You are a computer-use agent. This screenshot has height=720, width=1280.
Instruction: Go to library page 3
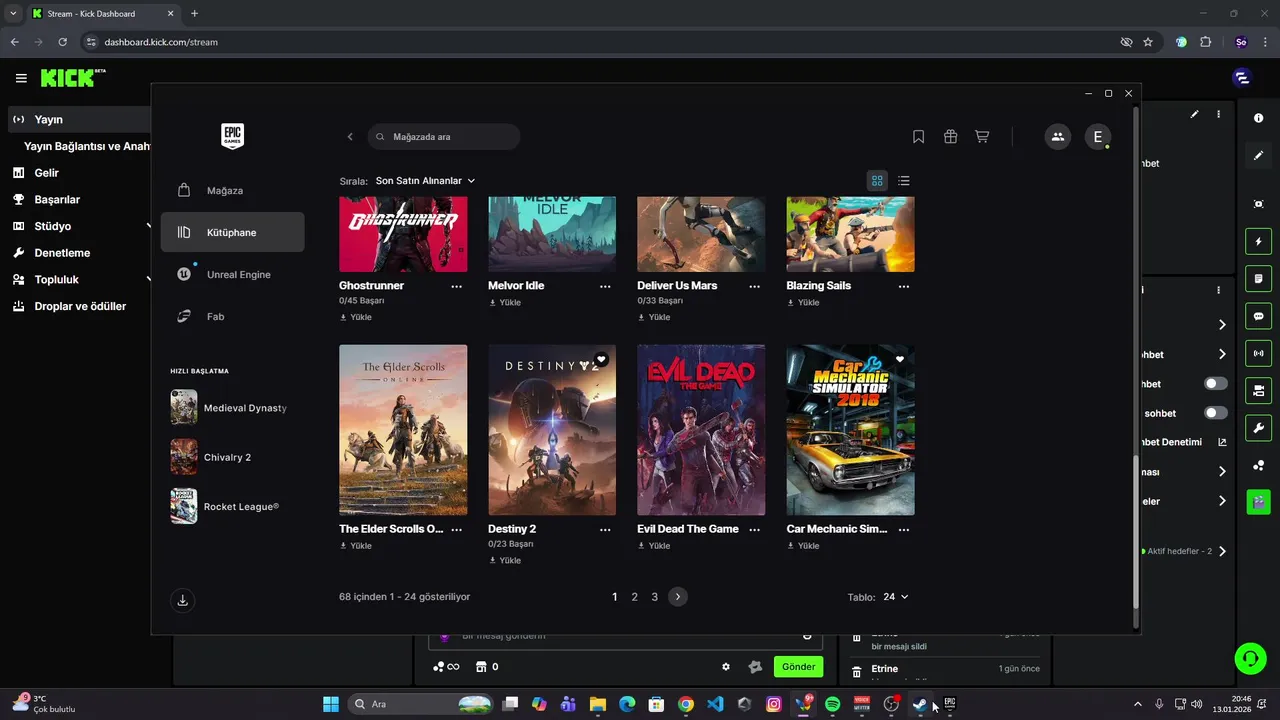[655, 597]
